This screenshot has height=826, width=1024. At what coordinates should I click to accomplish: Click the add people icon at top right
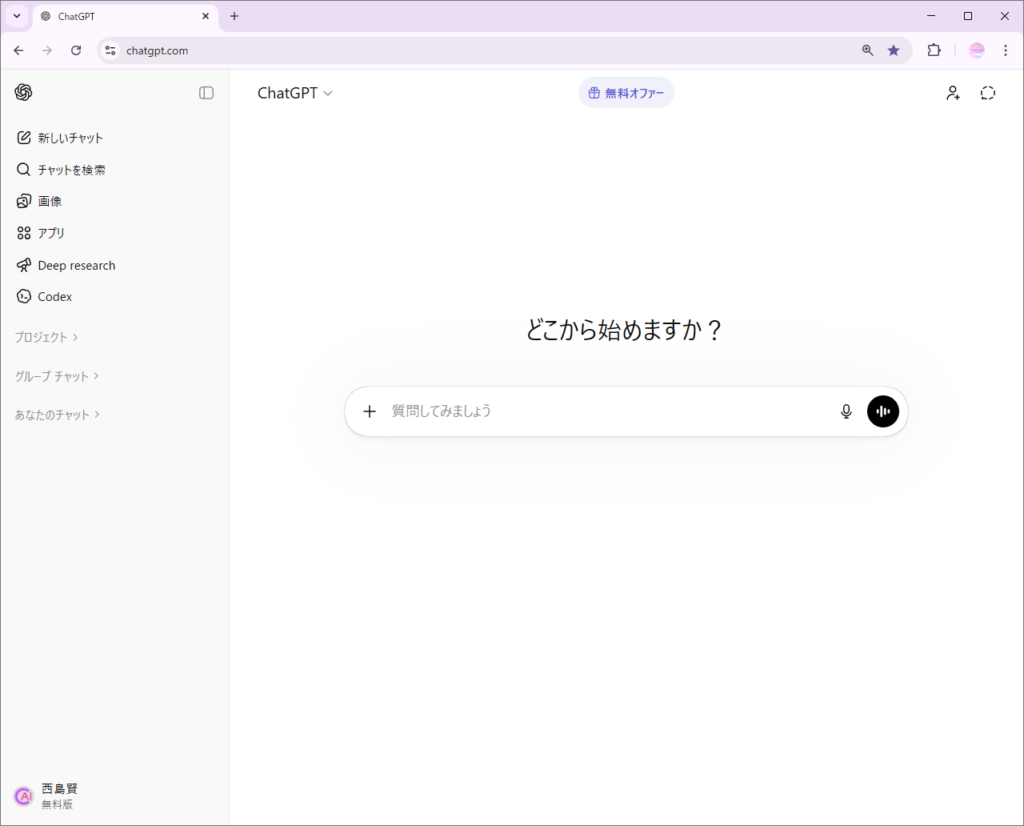pyautogui.click(x=953, y=93)
